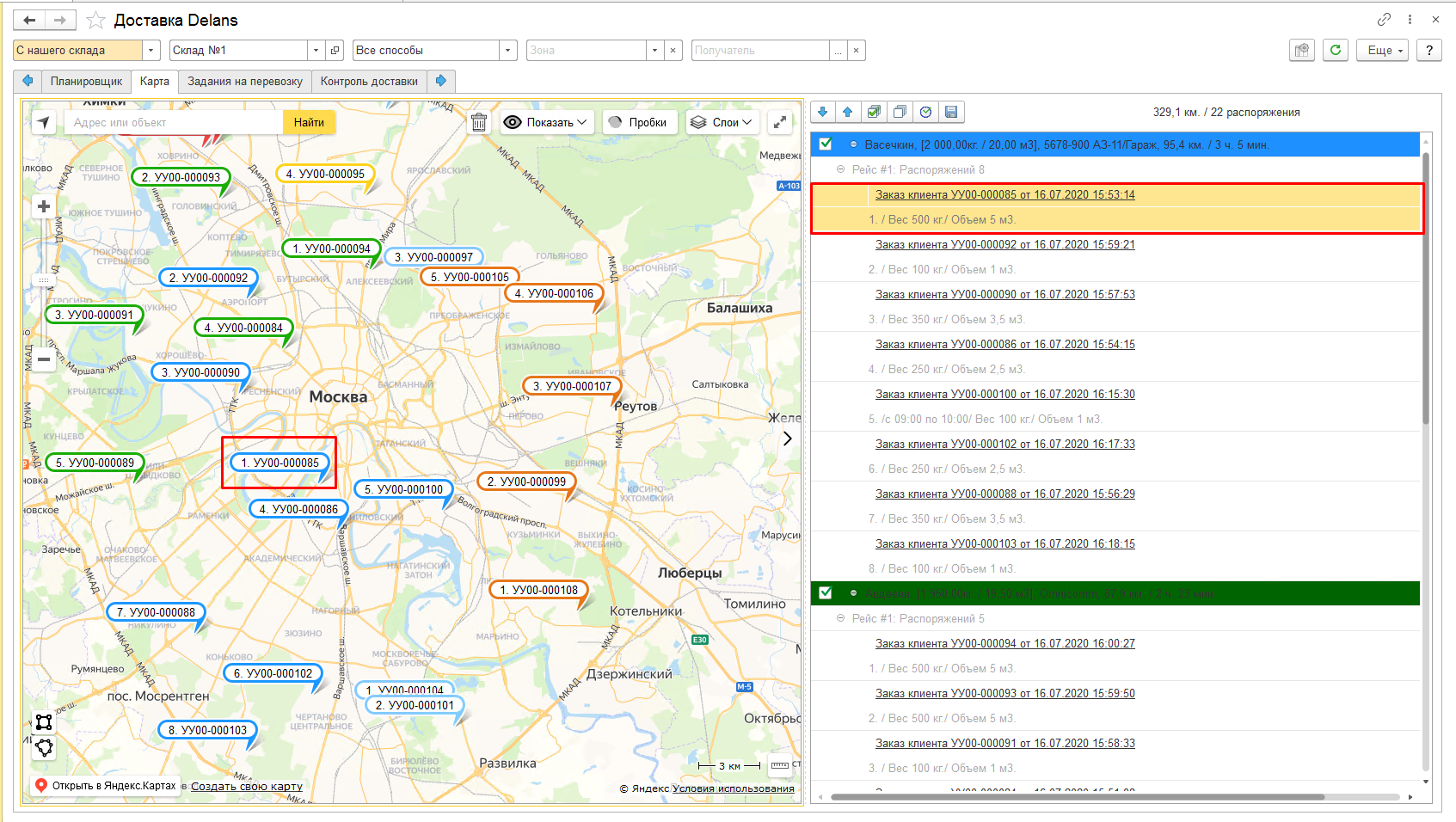
Task: Open Показать dropdown on map
Action: (547, 122)
